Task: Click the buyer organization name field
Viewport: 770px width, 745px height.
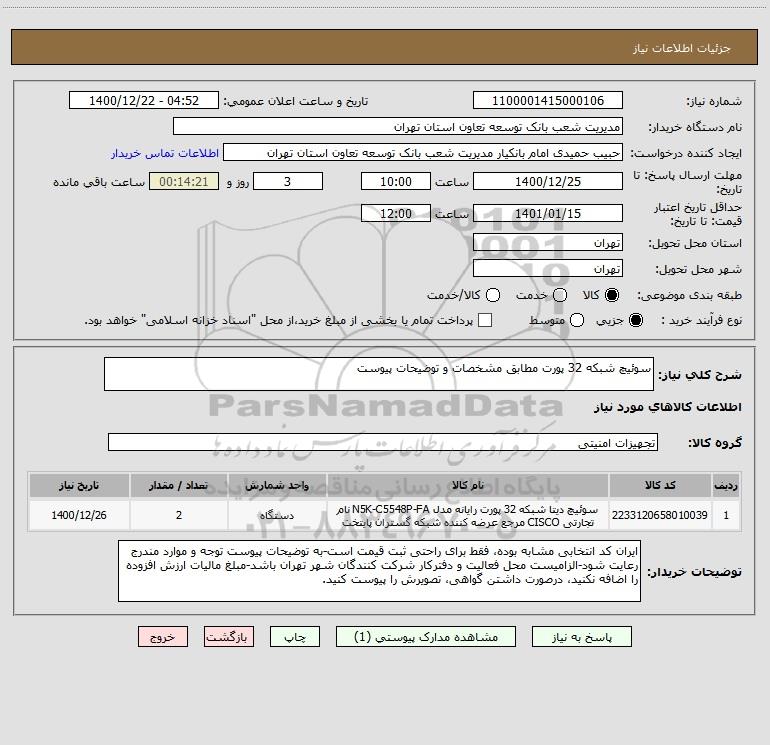Action: tap(398, 127)
